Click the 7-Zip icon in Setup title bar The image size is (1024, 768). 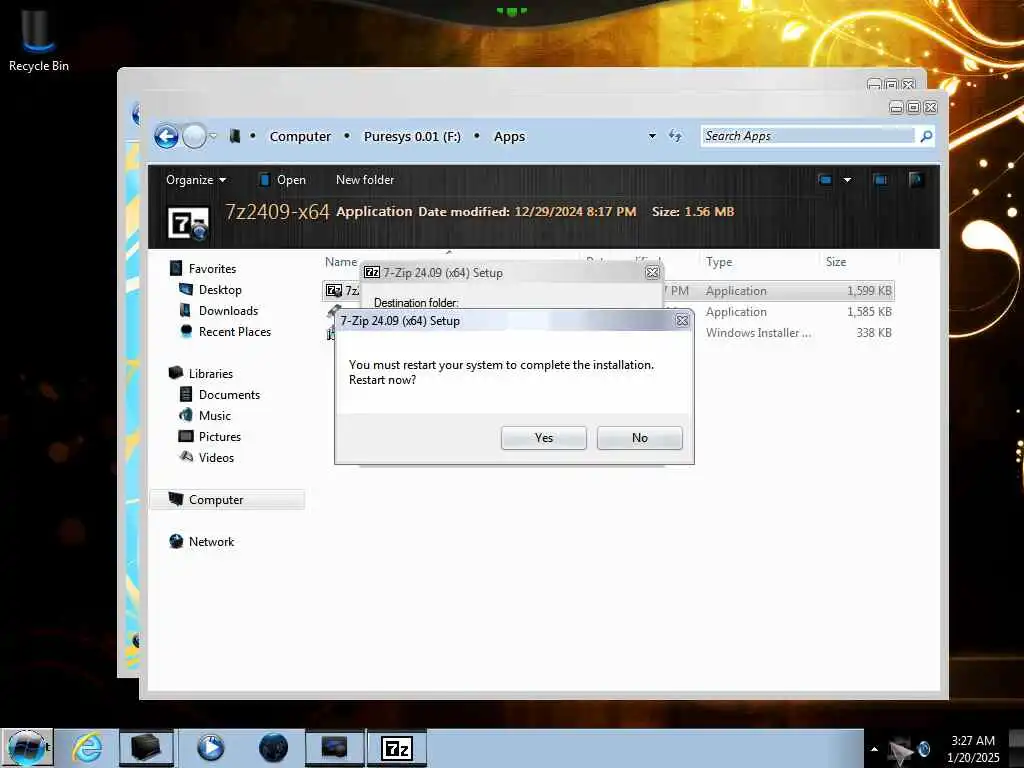(x=372, y=272)
